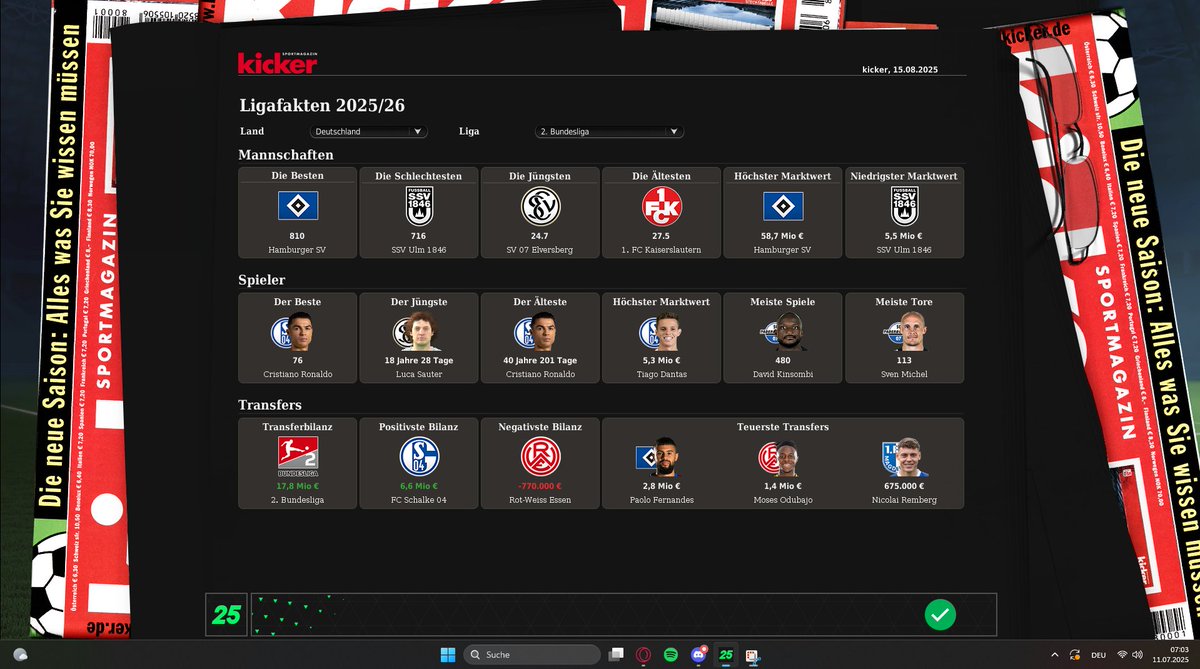The width and height of the screenshot is (1200, 669).
Task: Click the 40 Jahre 201 Tage age value
Action: 540,361
